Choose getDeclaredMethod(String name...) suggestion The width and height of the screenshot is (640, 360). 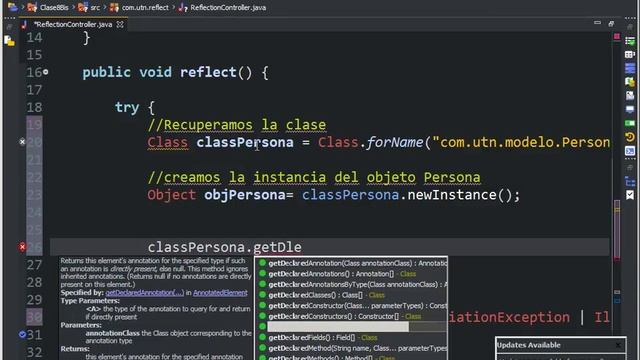click(352, 348)
